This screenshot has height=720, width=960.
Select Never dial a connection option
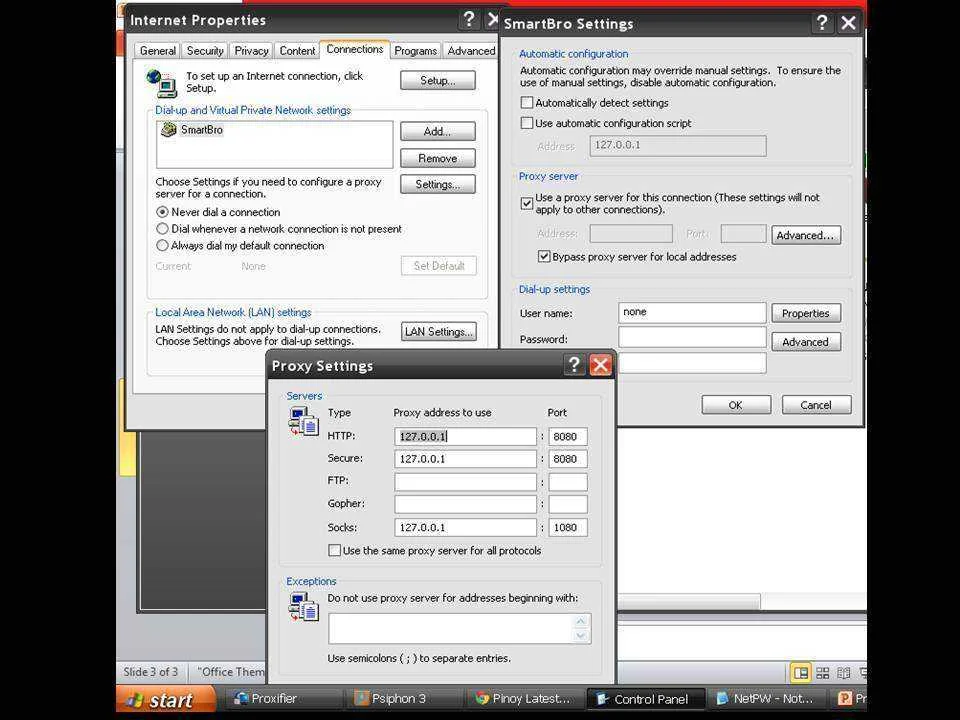(x=162, y=212)
